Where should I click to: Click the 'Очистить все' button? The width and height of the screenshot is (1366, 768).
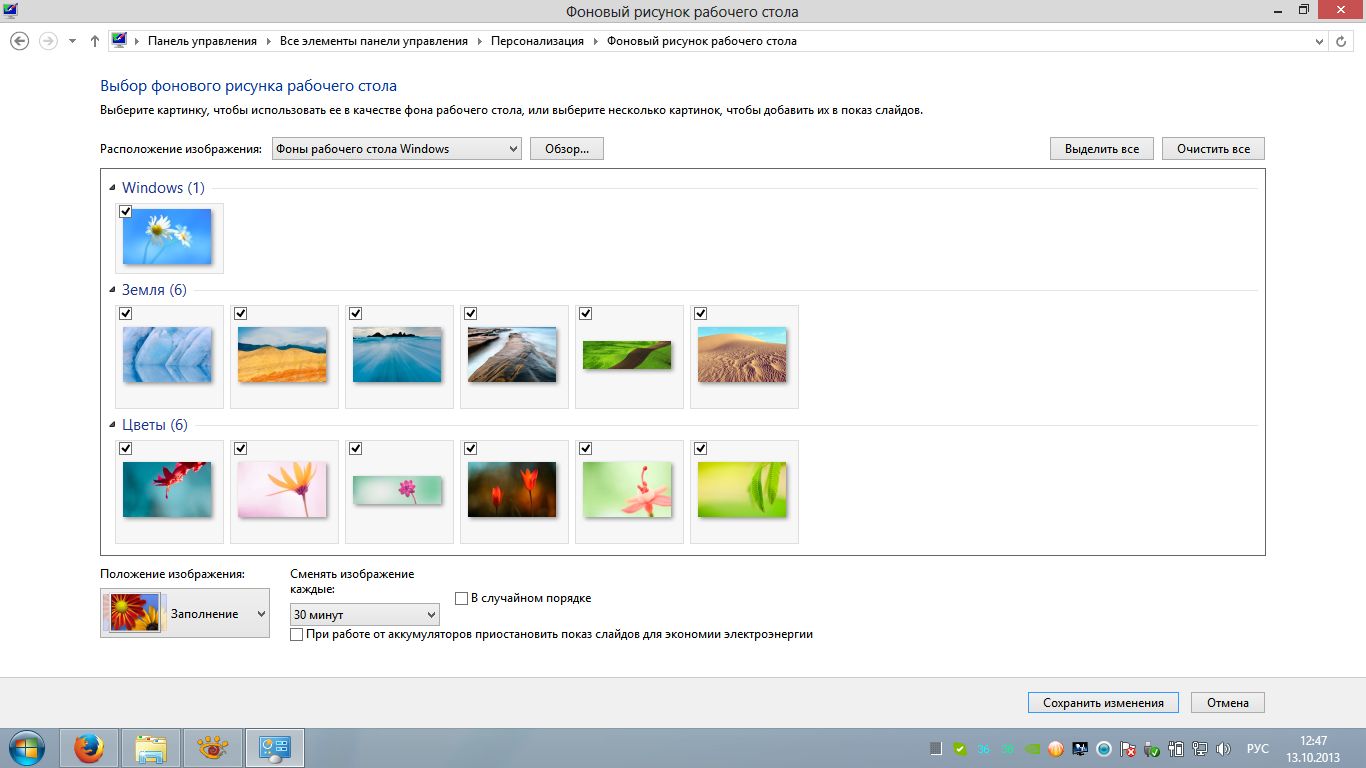click(1213, 149)
